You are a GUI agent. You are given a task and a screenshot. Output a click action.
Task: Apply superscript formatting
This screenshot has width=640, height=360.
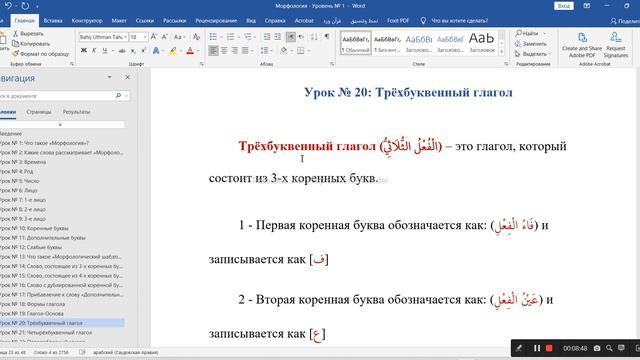[x=144, y=51]
